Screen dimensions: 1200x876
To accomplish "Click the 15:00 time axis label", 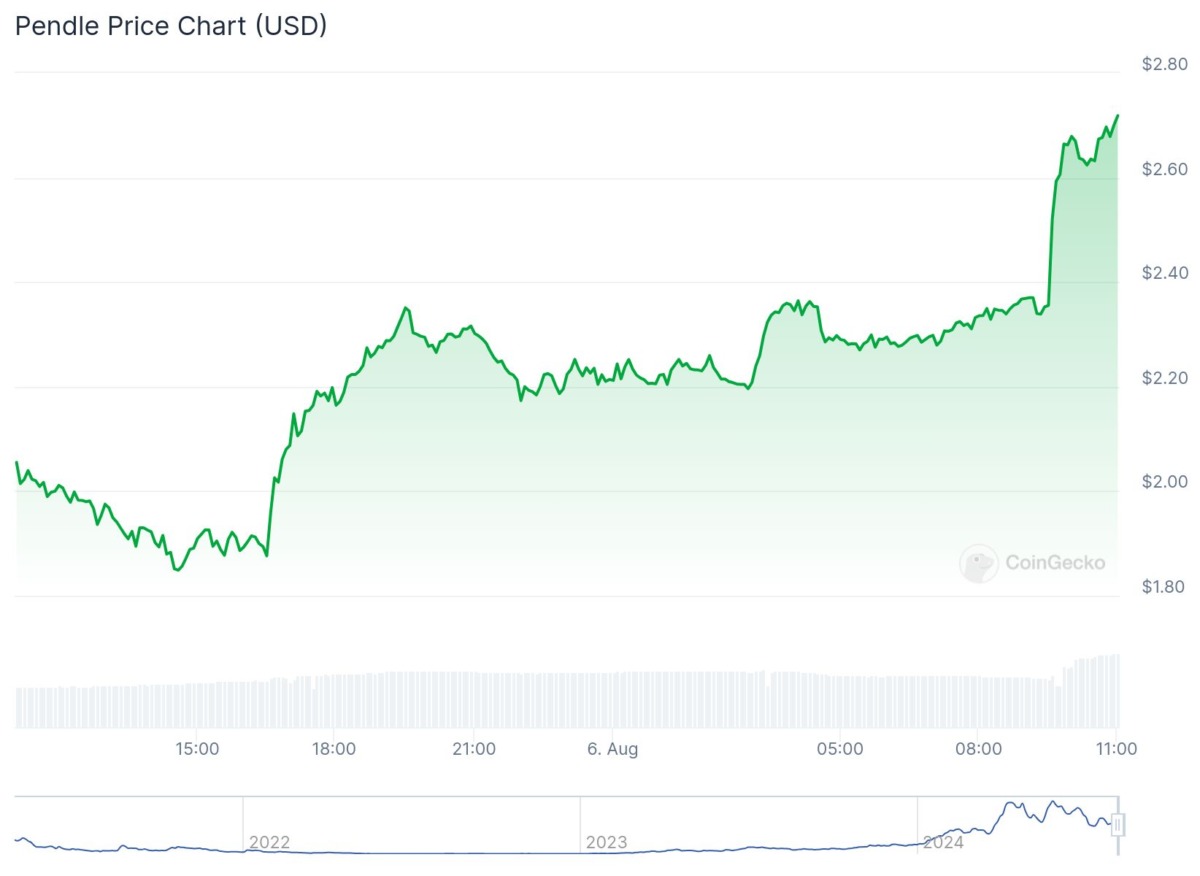I will coord(197,748).
